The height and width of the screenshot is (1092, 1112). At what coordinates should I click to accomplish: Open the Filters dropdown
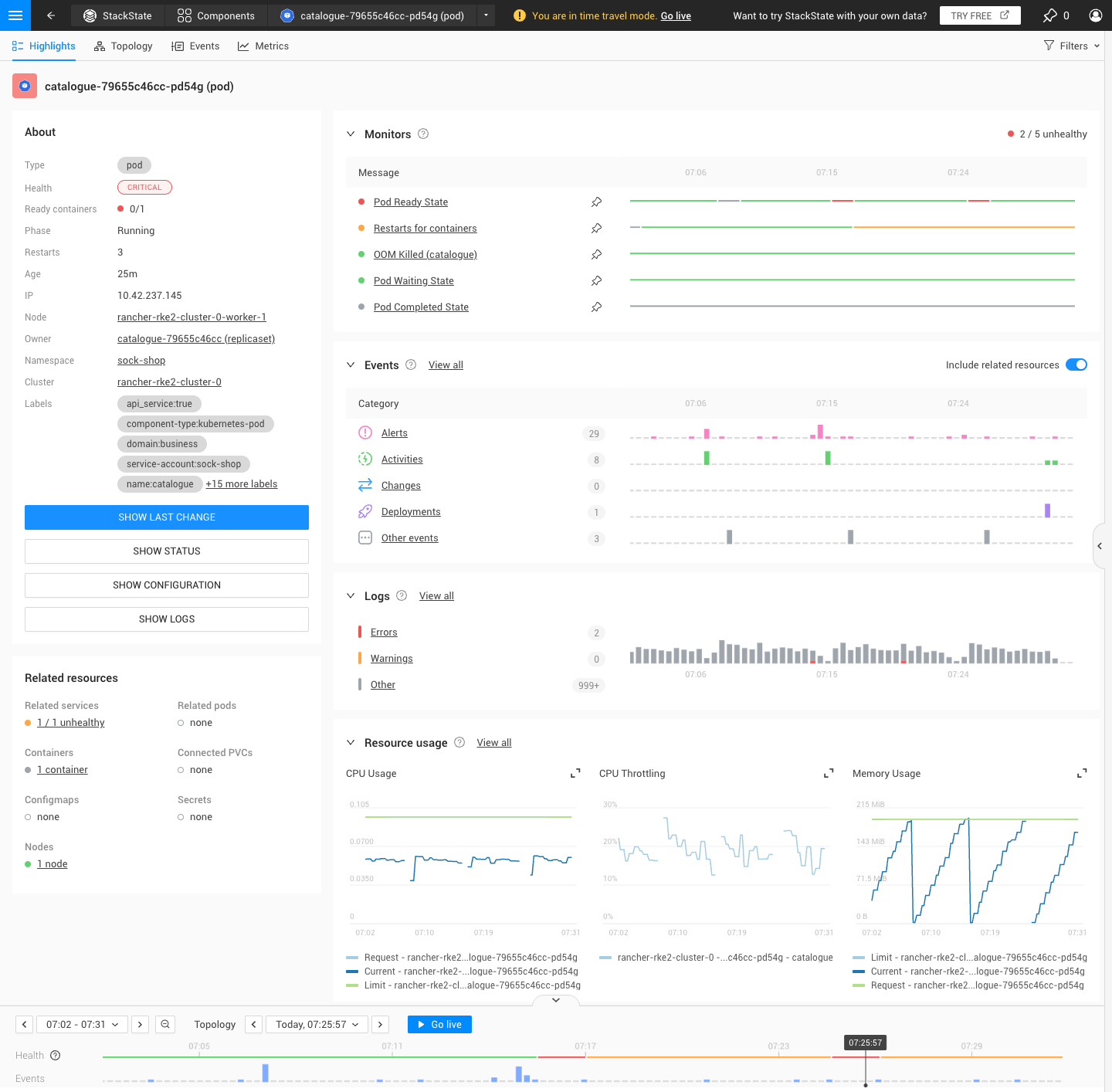pos(1071,46)
